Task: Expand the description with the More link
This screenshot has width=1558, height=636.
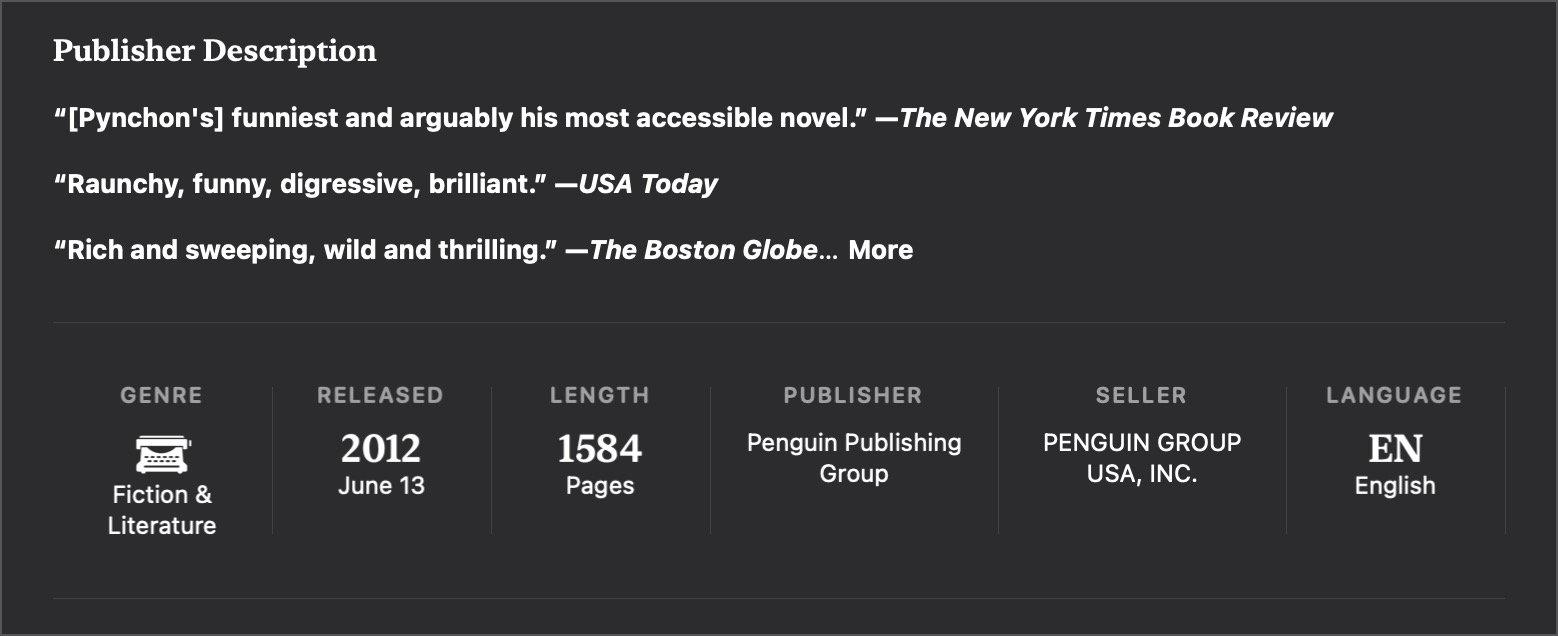Action: coord(880,250)
